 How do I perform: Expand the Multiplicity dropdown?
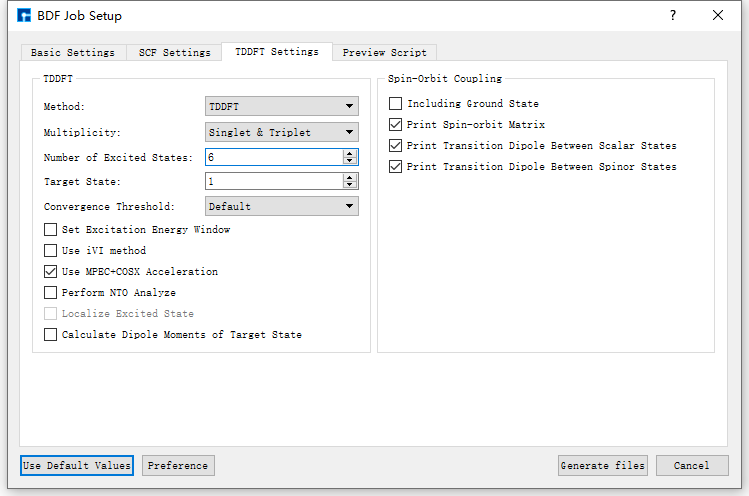point(281,132)
